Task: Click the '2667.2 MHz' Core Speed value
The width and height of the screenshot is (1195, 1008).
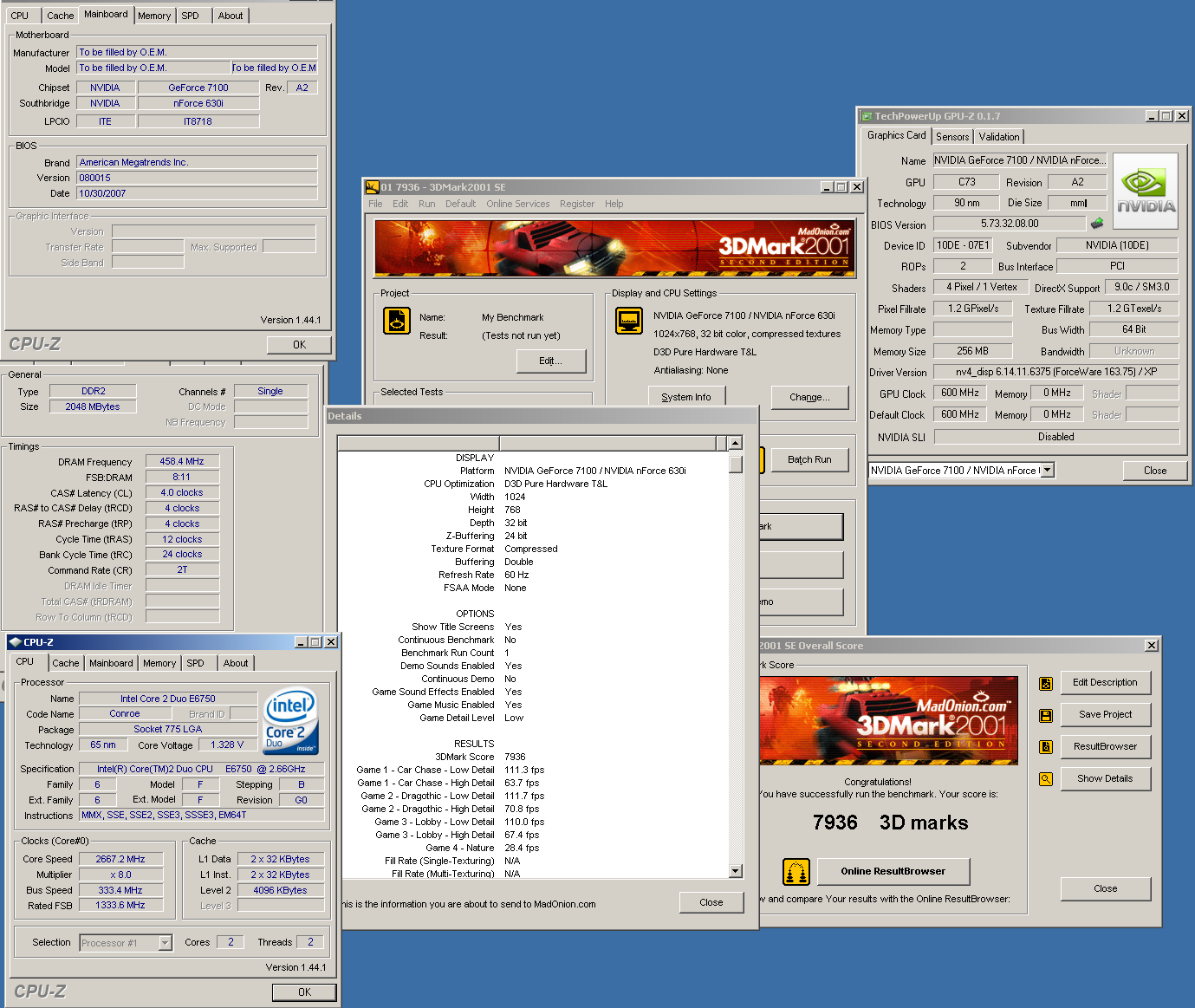Action: (120, 859)
